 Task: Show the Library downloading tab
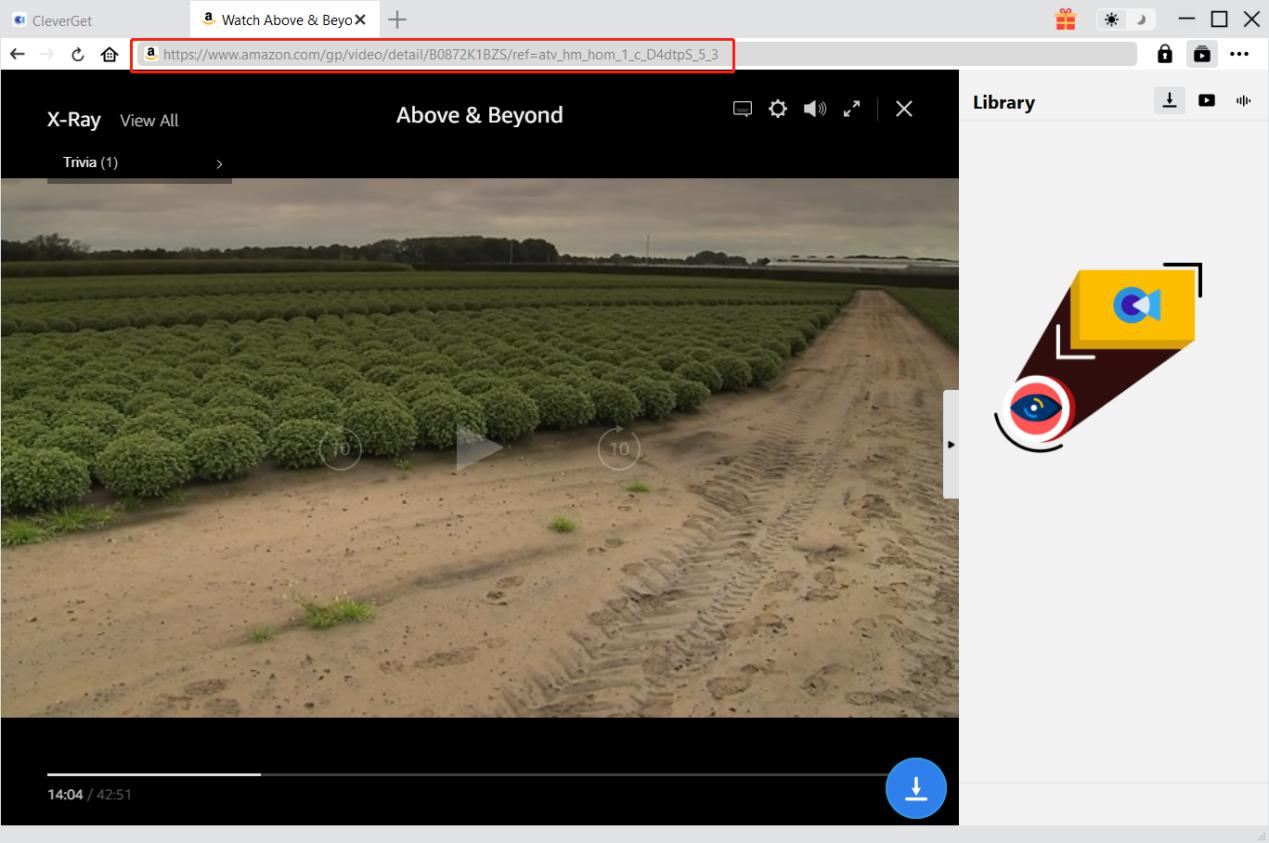[1169, 100]
